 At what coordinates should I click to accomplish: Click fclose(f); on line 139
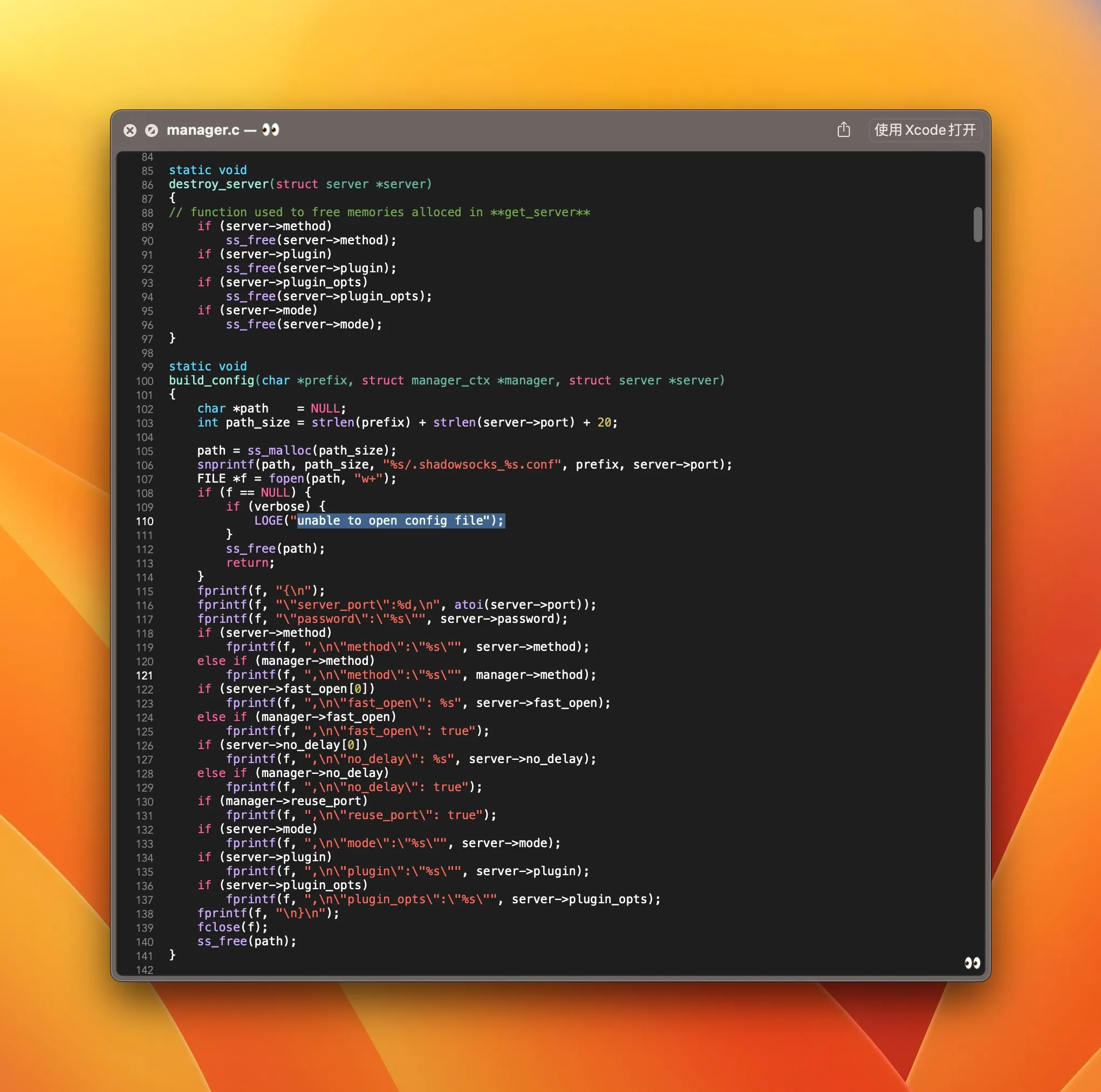[x=232, y=927]
